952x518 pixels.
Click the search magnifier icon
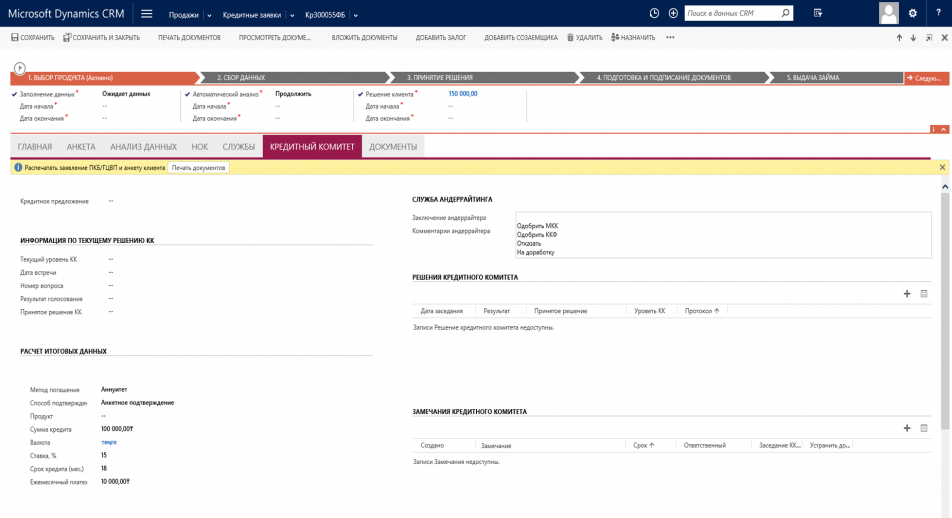coord(785,14)
